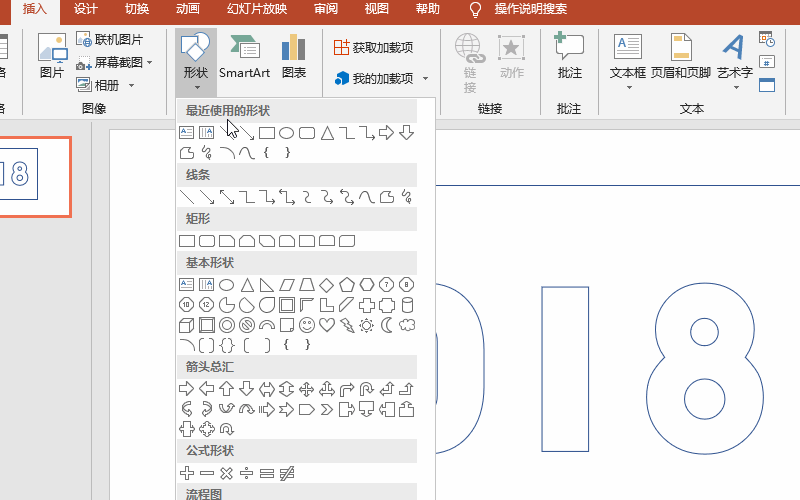Insert a chart (图表)
Viewport: 800px width, 500px height.
pyautogui.click(x=294, y=56)
